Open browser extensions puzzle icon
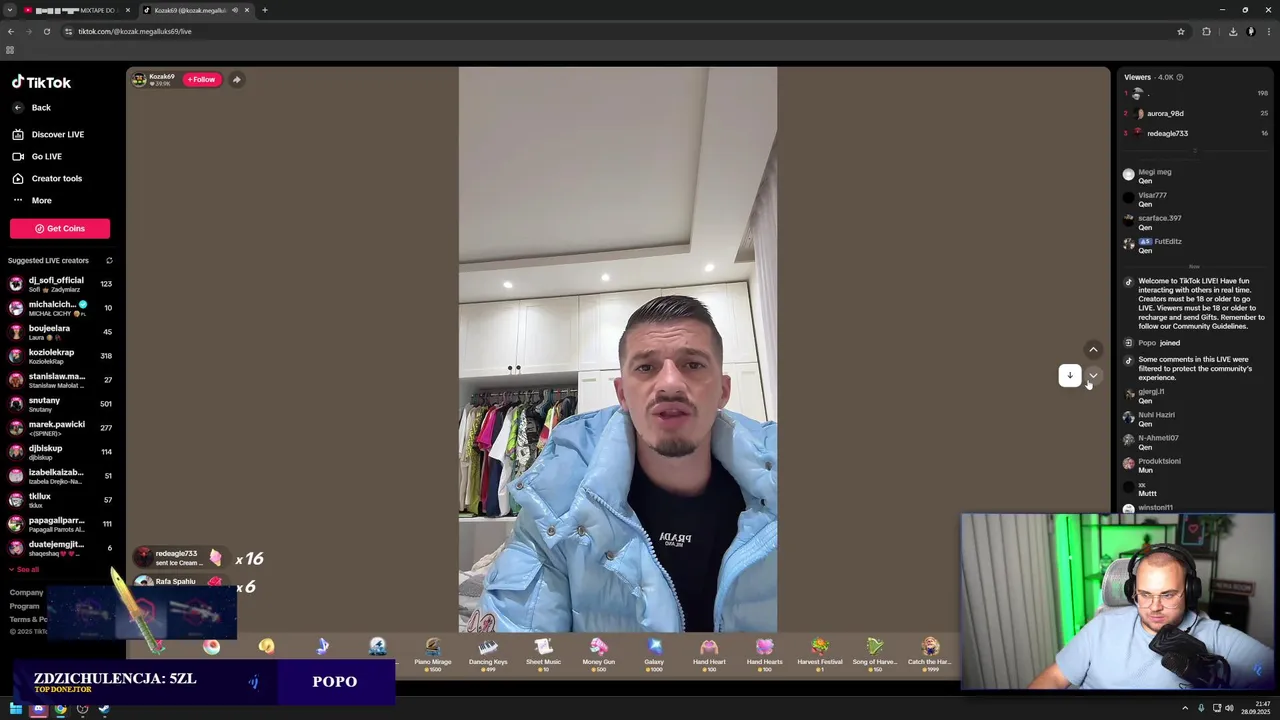This screenshot has width=1280, height=720. click(x=1206, y=31)
